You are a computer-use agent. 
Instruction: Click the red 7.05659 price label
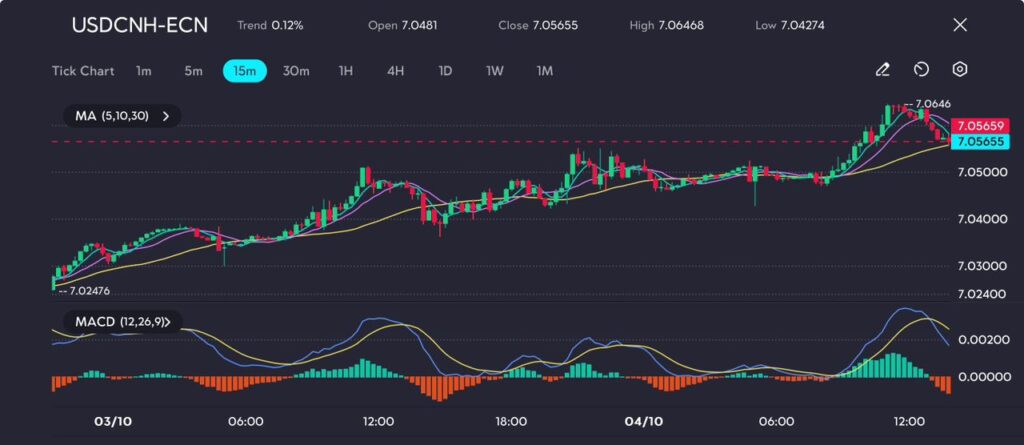(979, 126)
